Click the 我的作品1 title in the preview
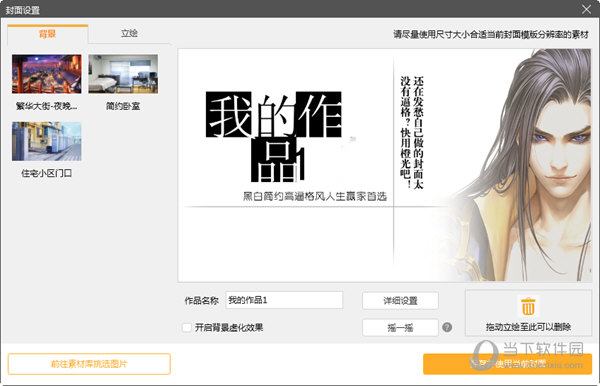 tap(274, 137)
